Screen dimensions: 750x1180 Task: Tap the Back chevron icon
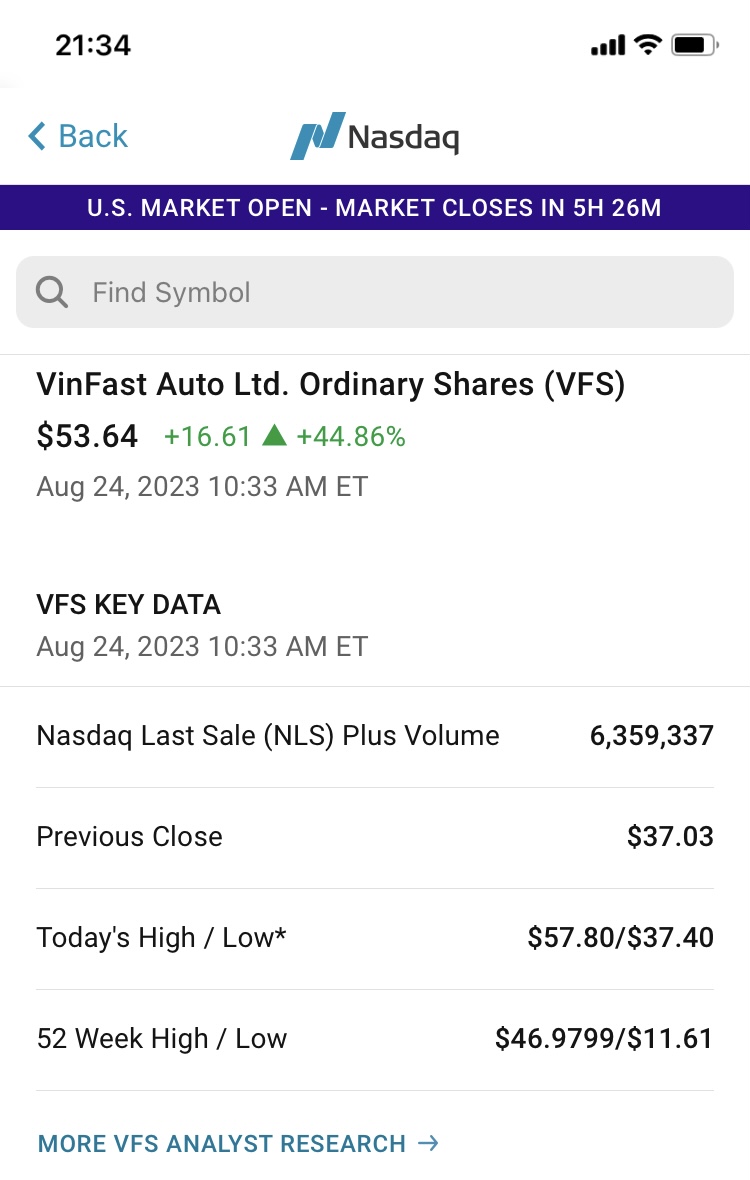37,136
